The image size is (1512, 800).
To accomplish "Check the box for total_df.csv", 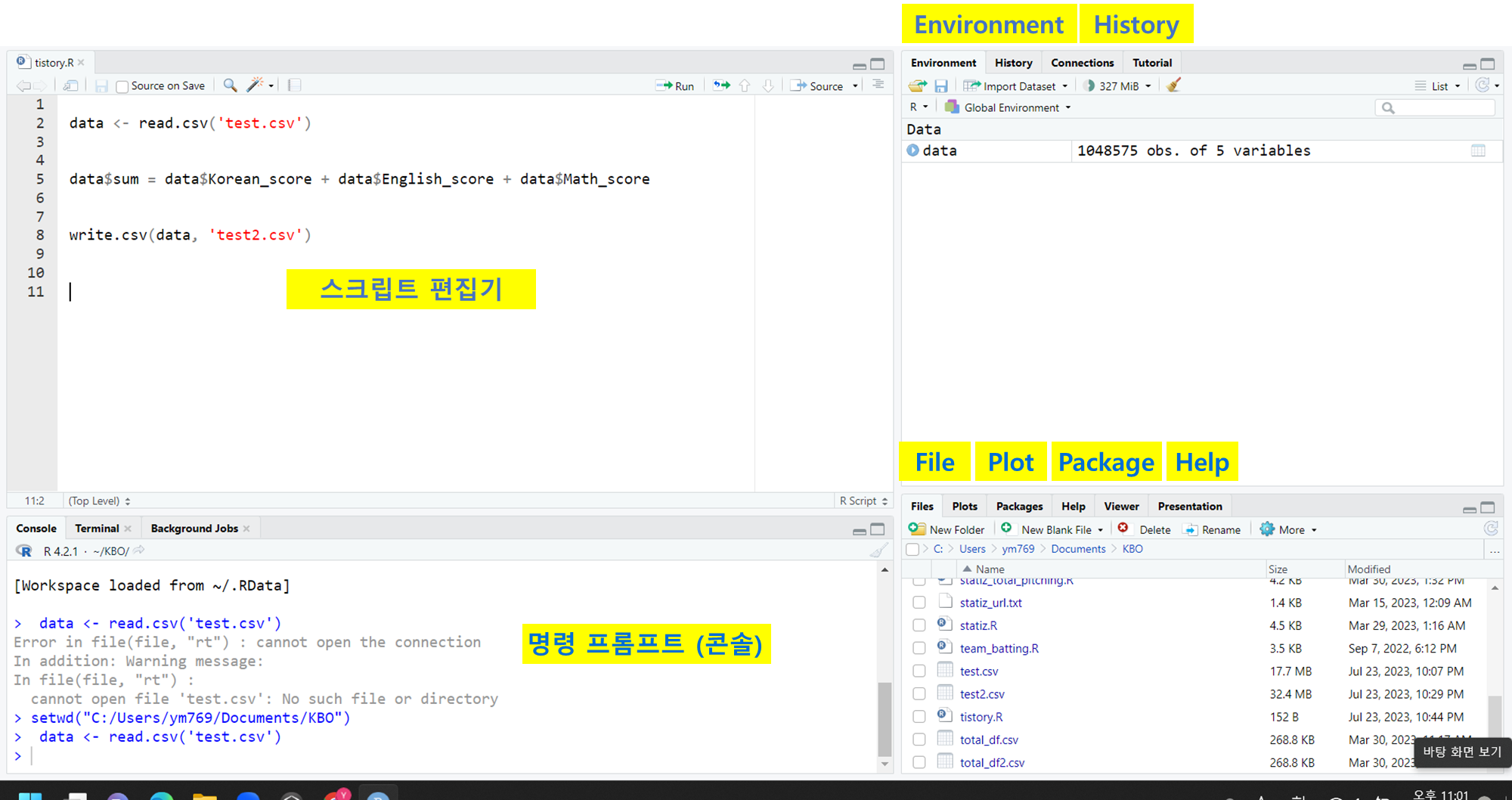I will 919,740.
